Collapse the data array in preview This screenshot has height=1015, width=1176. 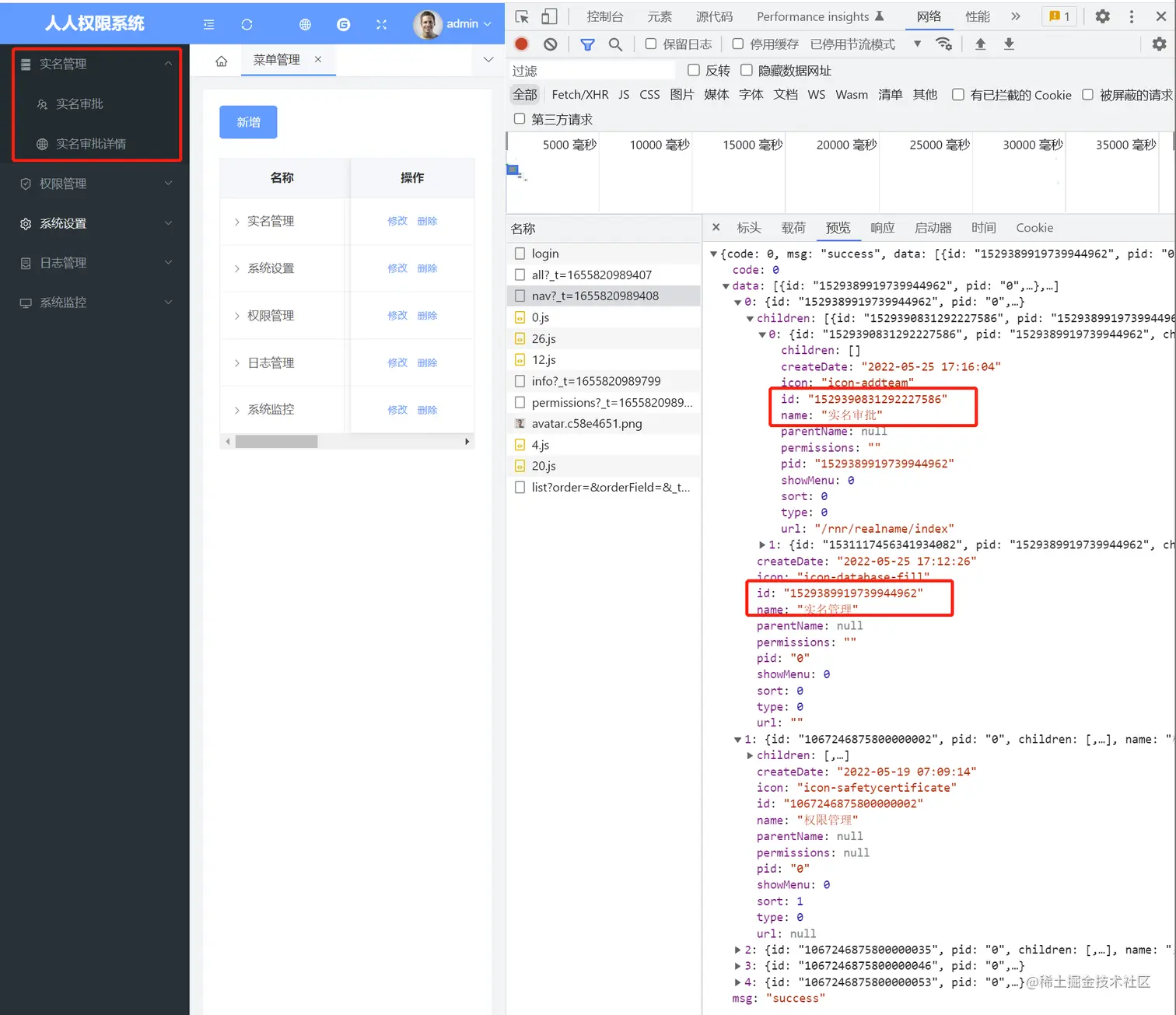point(726,286)
